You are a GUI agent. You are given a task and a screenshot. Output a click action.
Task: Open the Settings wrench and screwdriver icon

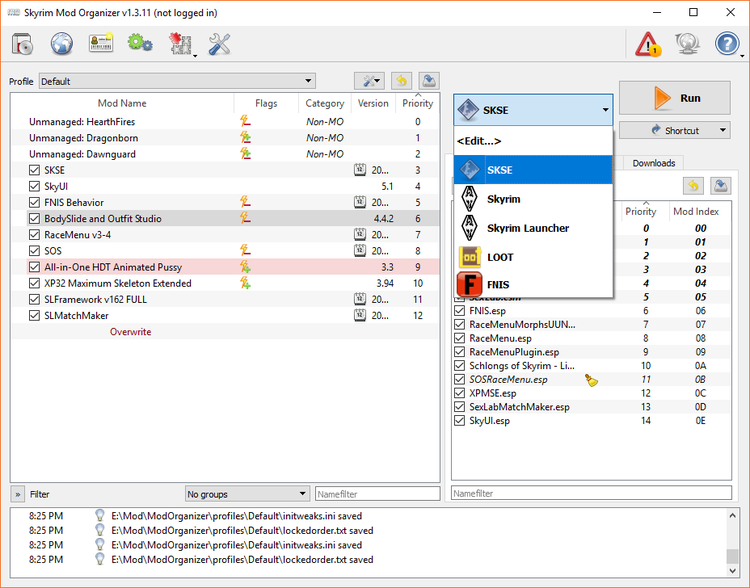[220, 44]
